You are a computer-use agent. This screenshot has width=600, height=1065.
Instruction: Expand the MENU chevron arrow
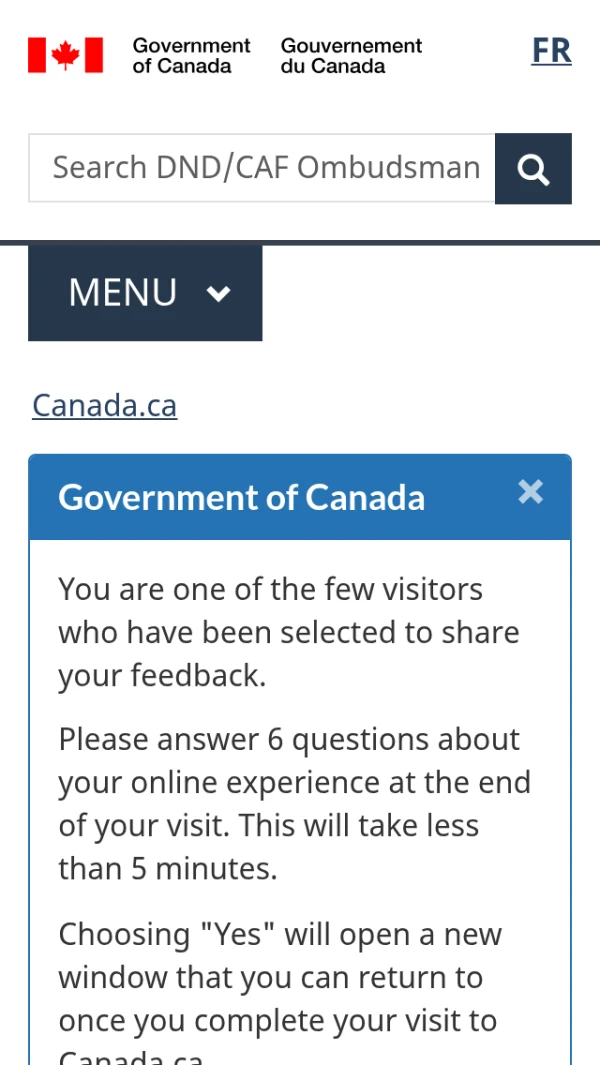pyautogui.click(x=218, y=293)
